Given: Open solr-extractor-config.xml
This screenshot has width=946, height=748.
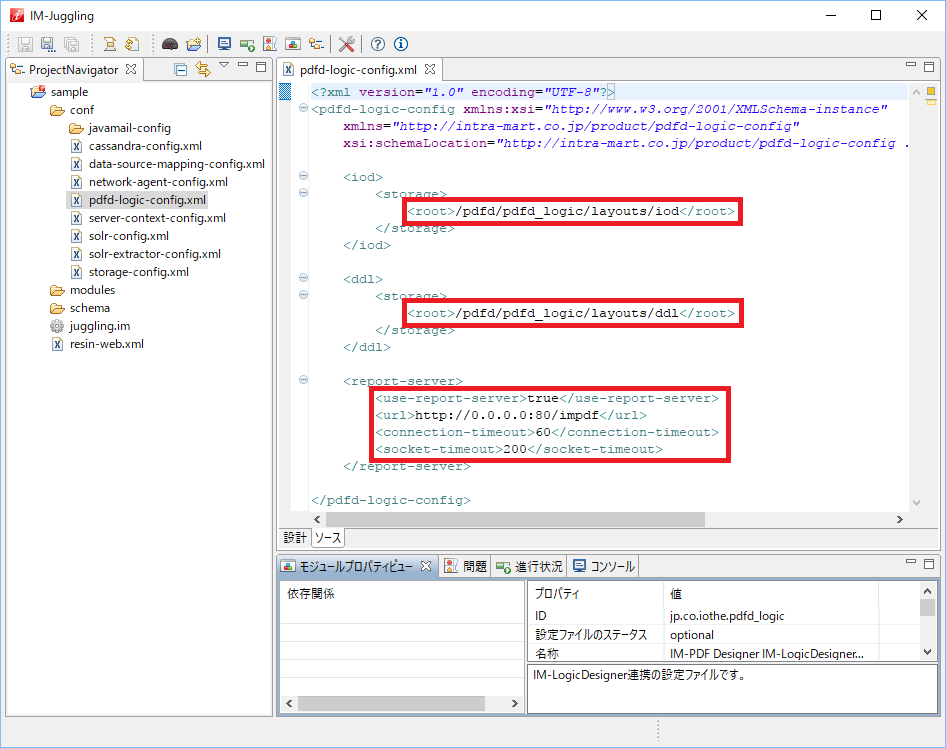Looking at the screenshot, I should pyautogui.click(x=154, y=255).
